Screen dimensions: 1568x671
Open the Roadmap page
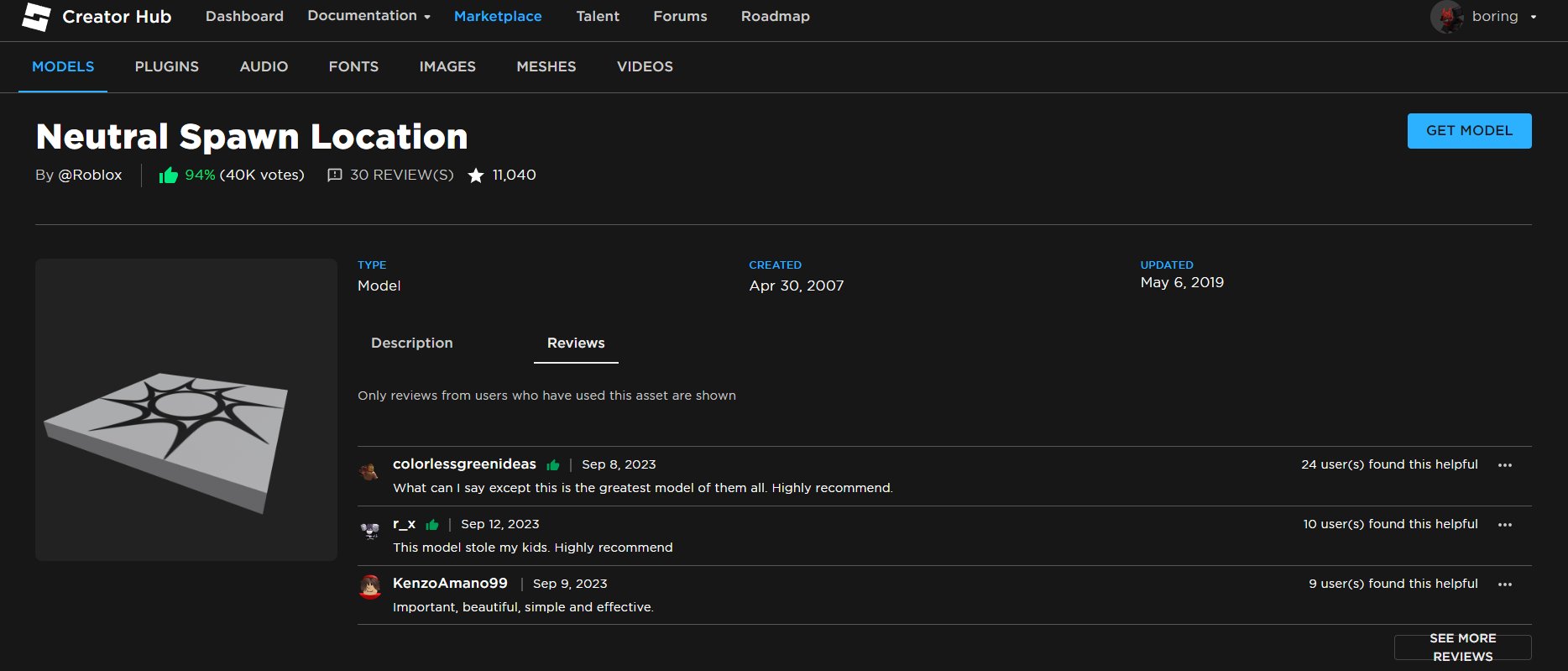click(776, 16)
